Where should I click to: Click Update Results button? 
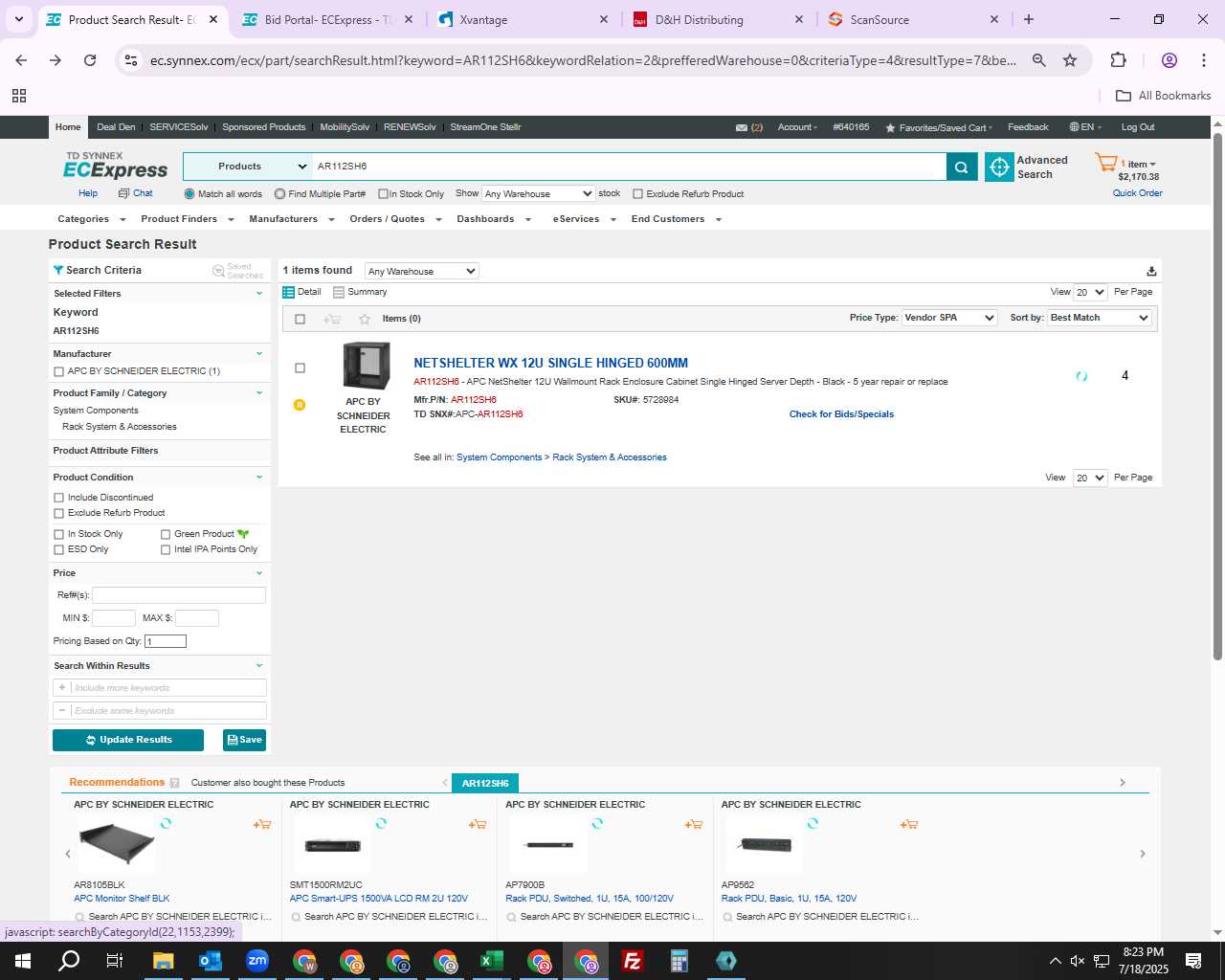pyautogui.click(x=128, y=740)
